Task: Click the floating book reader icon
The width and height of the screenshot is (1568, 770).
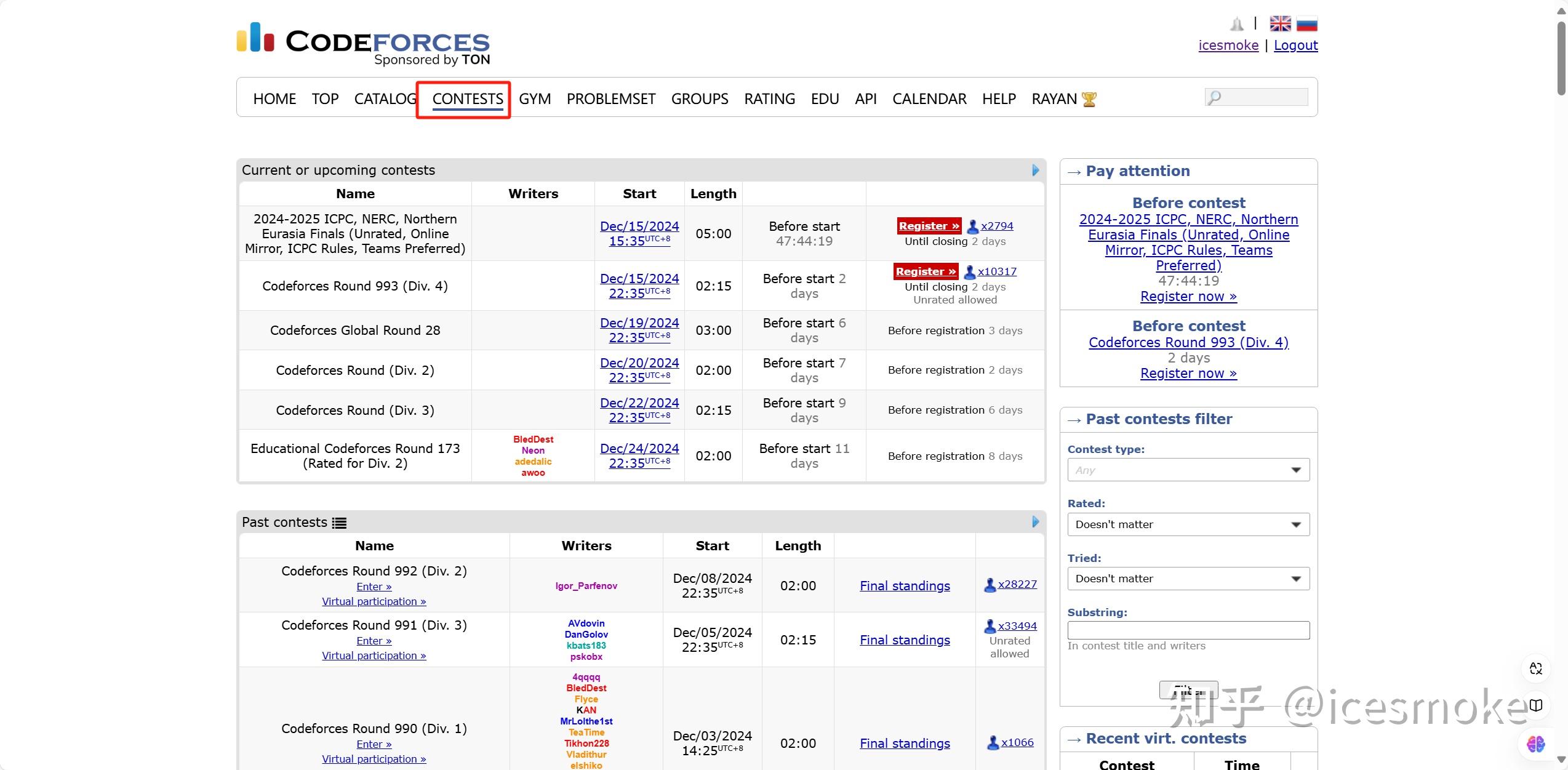Action: 1536,705
